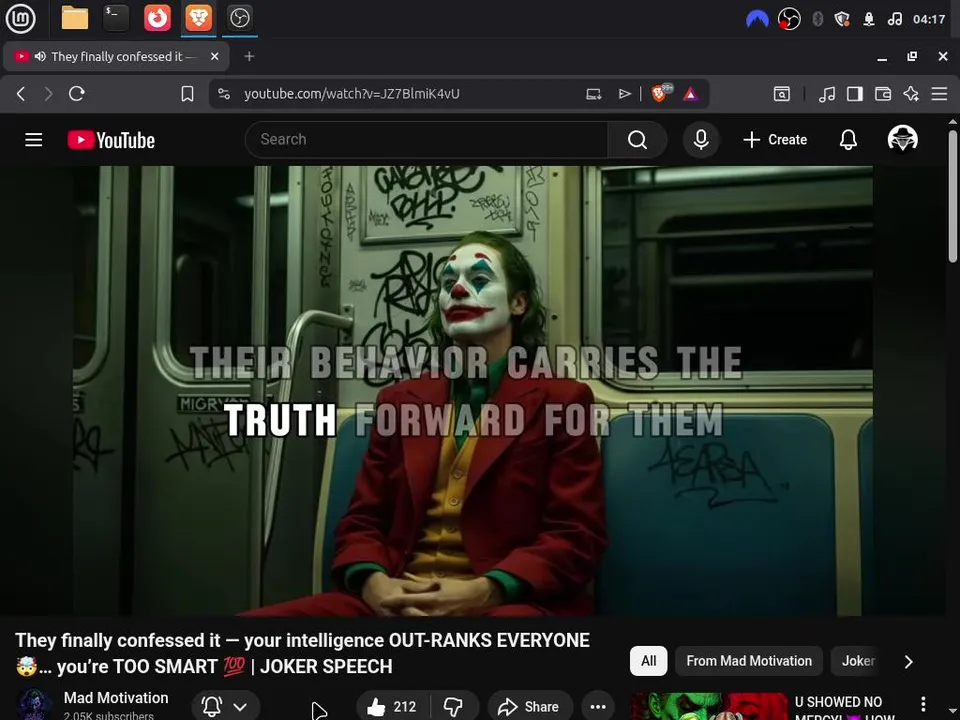Open the account avatar menu
Viewport: 960px width, 720px height.
point(902,139)
